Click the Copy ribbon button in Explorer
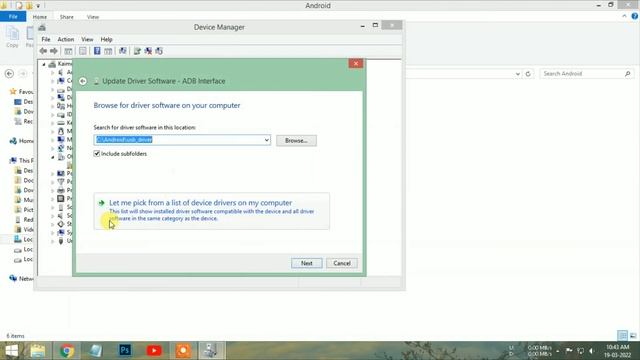 tap(12, 37)
